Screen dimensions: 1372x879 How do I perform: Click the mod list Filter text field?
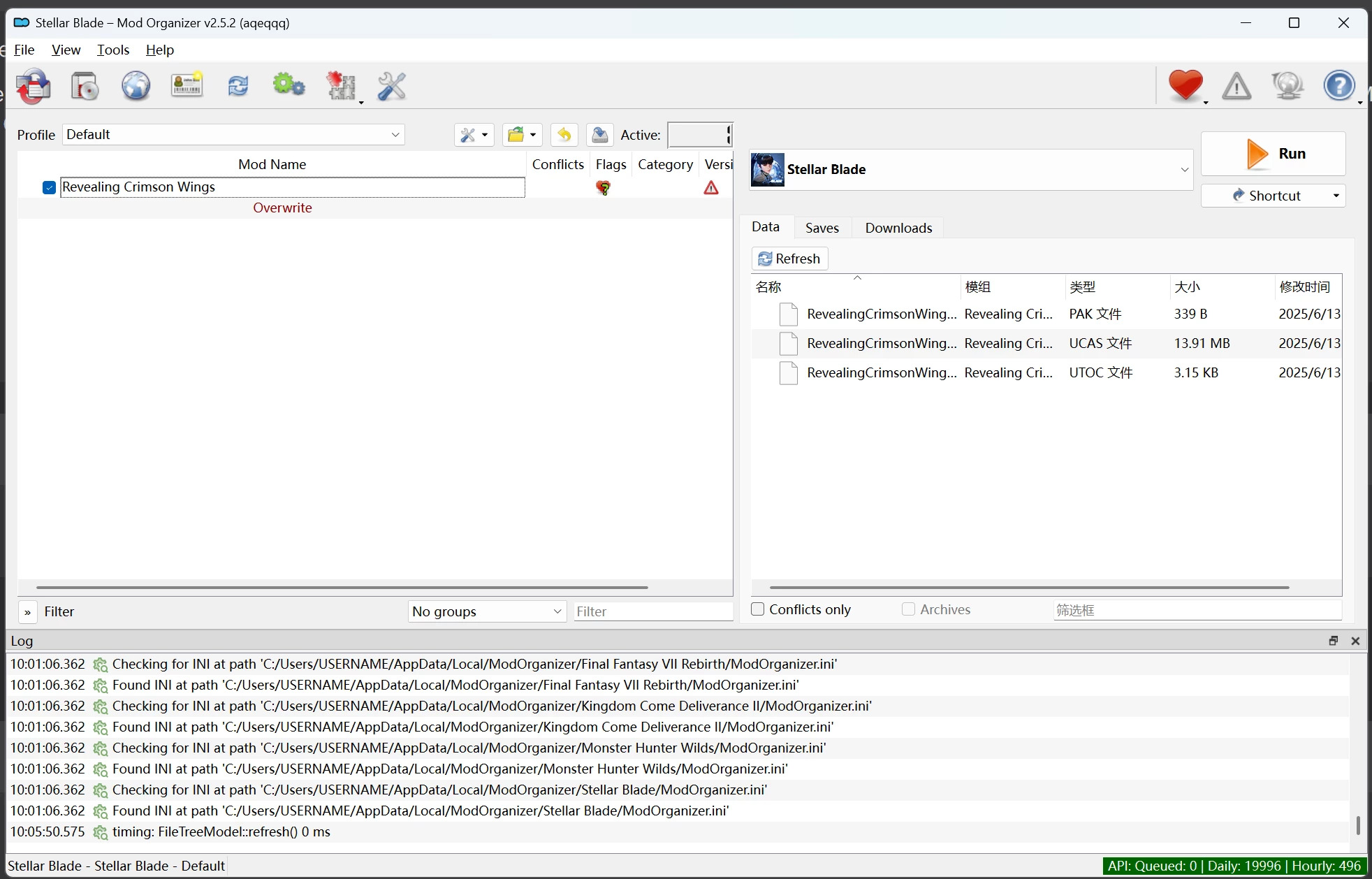tap(652, 611)
